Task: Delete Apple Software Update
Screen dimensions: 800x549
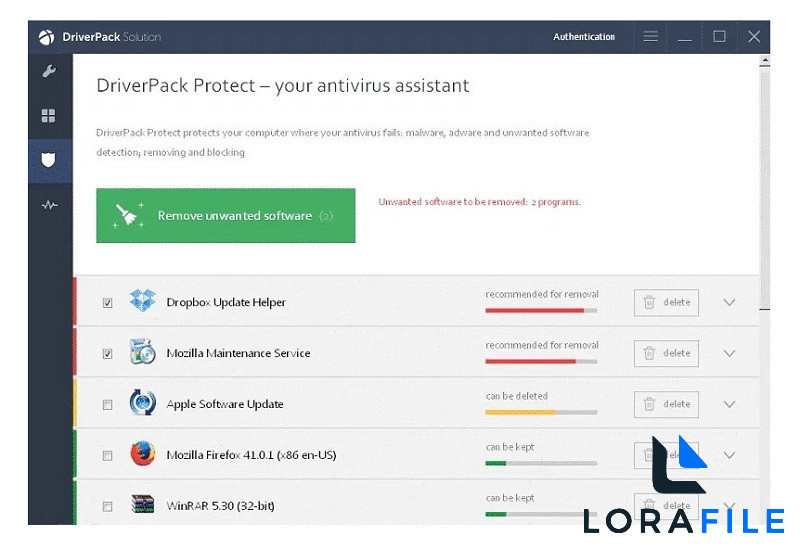Action: pyautogui.click(x=666, y=405)
